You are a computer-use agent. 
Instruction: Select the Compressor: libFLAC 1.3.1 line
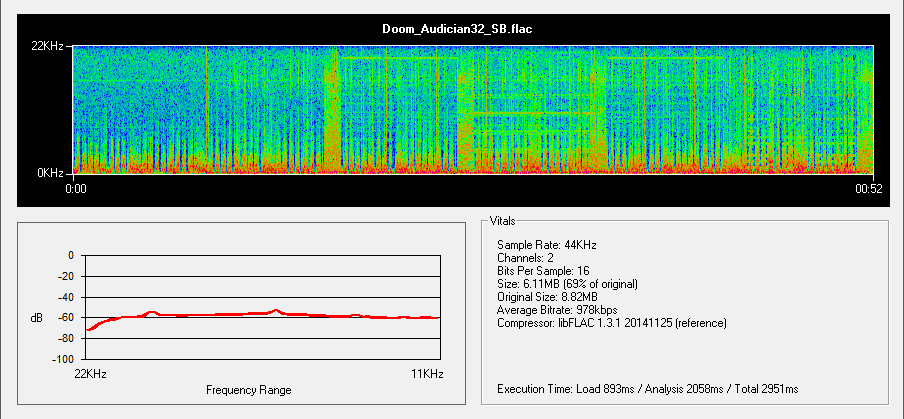(611, 323)
